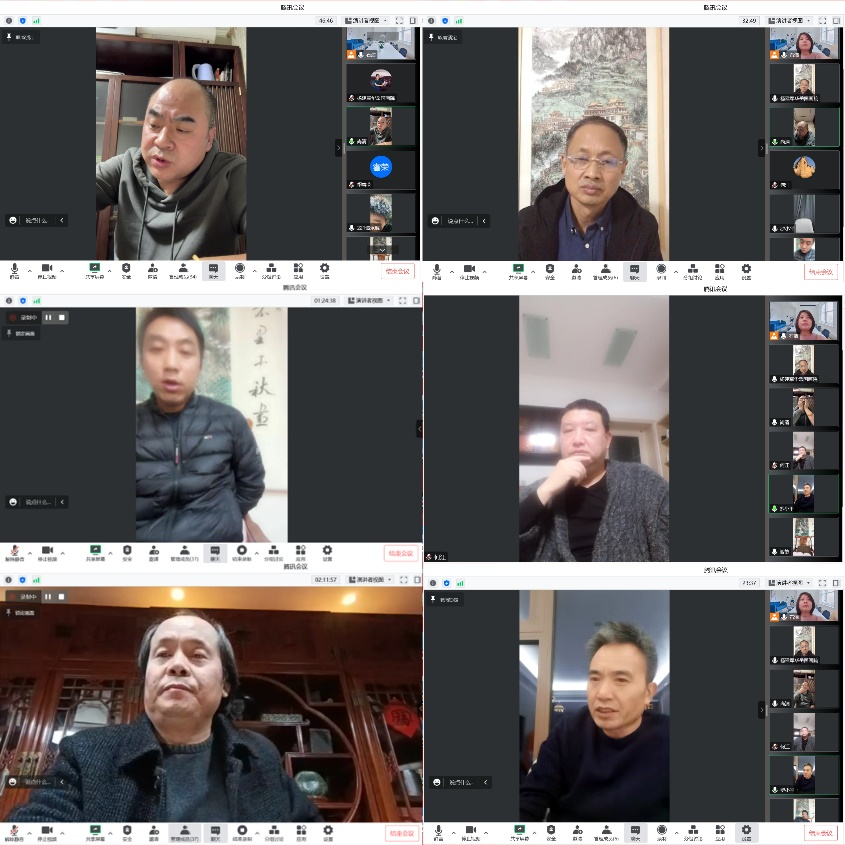Turn off the camera in the top-left meeting window

click(x=46, y=268)
